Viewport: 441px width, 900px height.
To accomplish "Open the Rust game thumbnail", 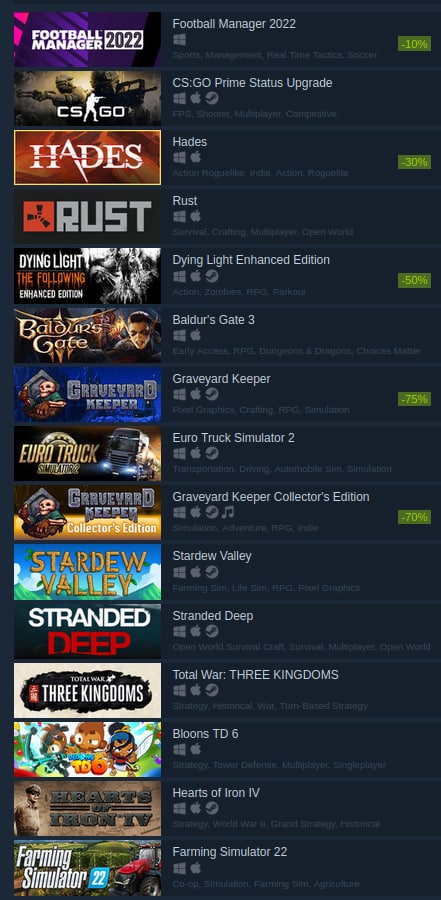I will [x=87, y=216].
